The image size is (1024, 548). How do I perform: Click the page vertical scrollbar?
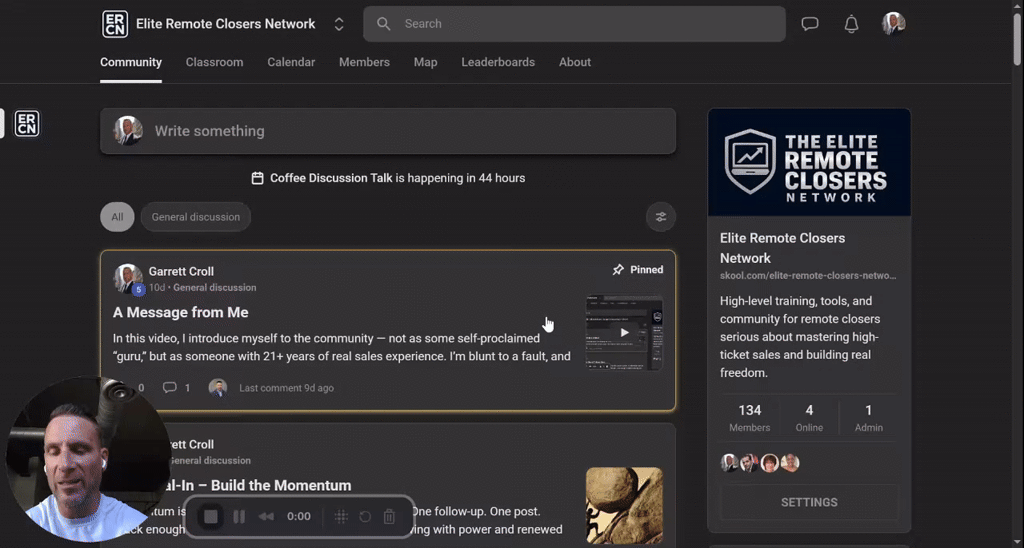(1017, 39)
